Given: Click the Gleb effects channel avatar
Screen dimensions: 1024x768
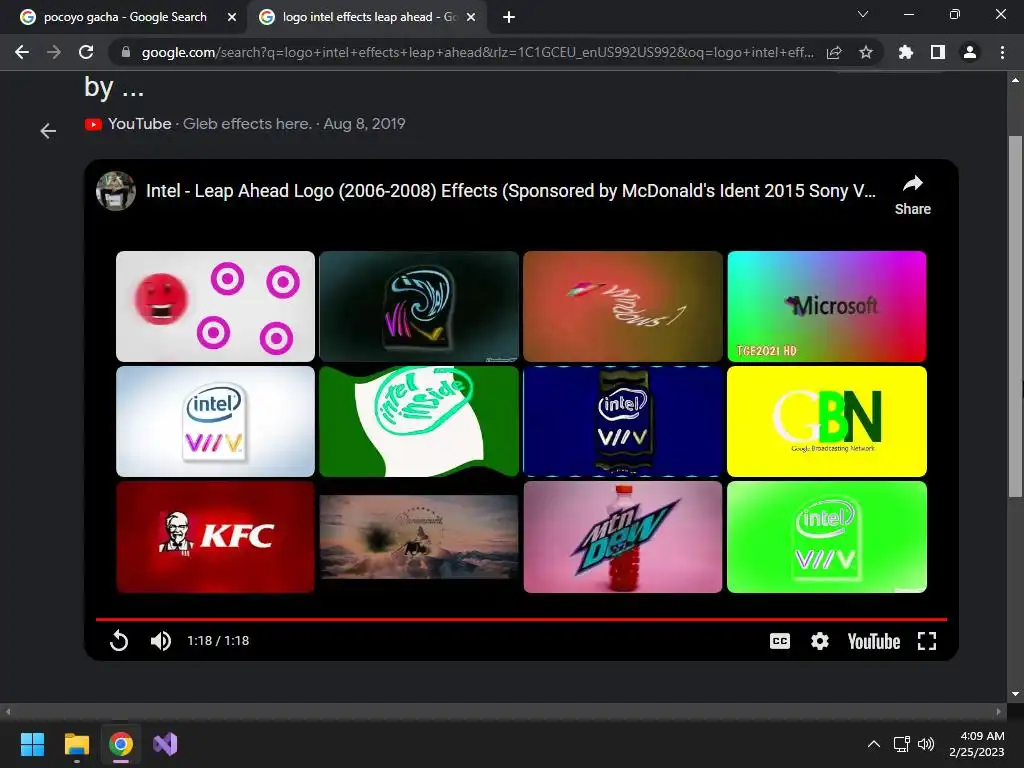Looking at the screenshot, I should [x=116, y=191].
